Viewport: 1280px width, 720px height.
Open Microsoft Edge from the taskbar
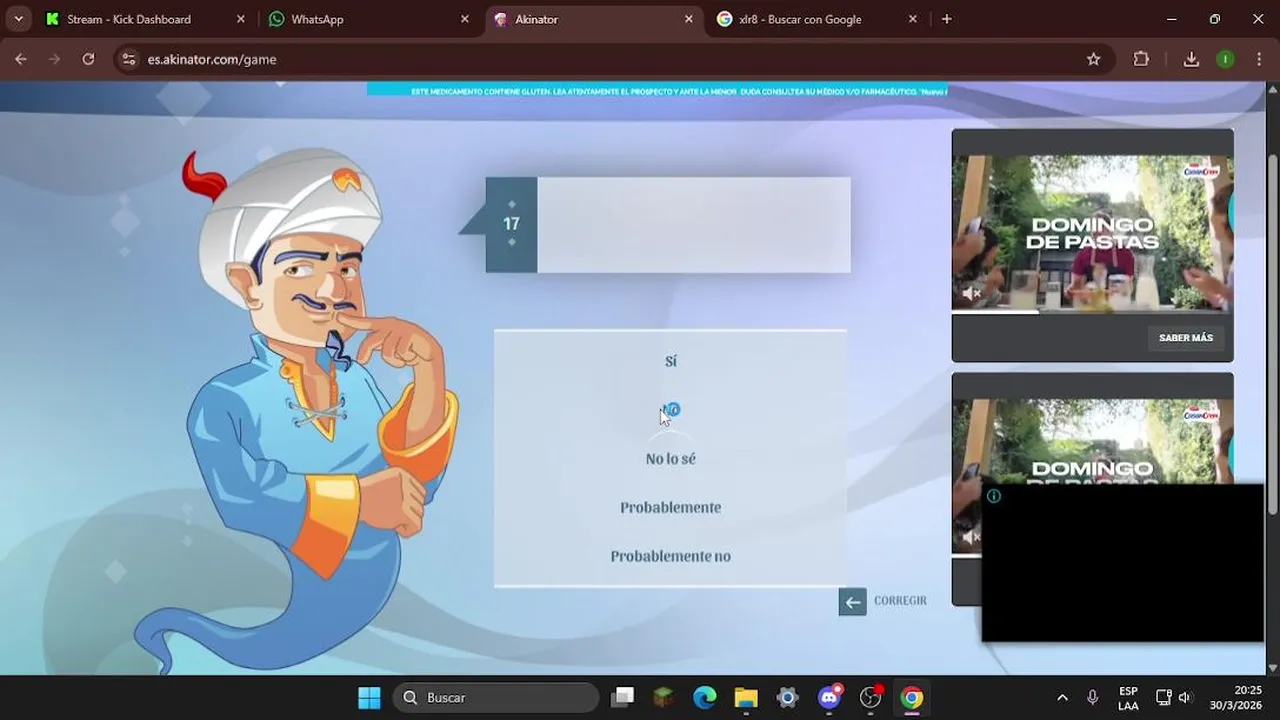click(705, 697)
